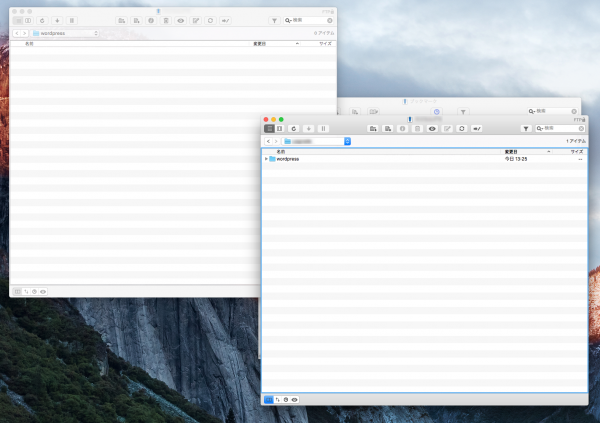Click the eye Quick Look icon in toolbar
The image size is (600, 423).
pos(432,129)
